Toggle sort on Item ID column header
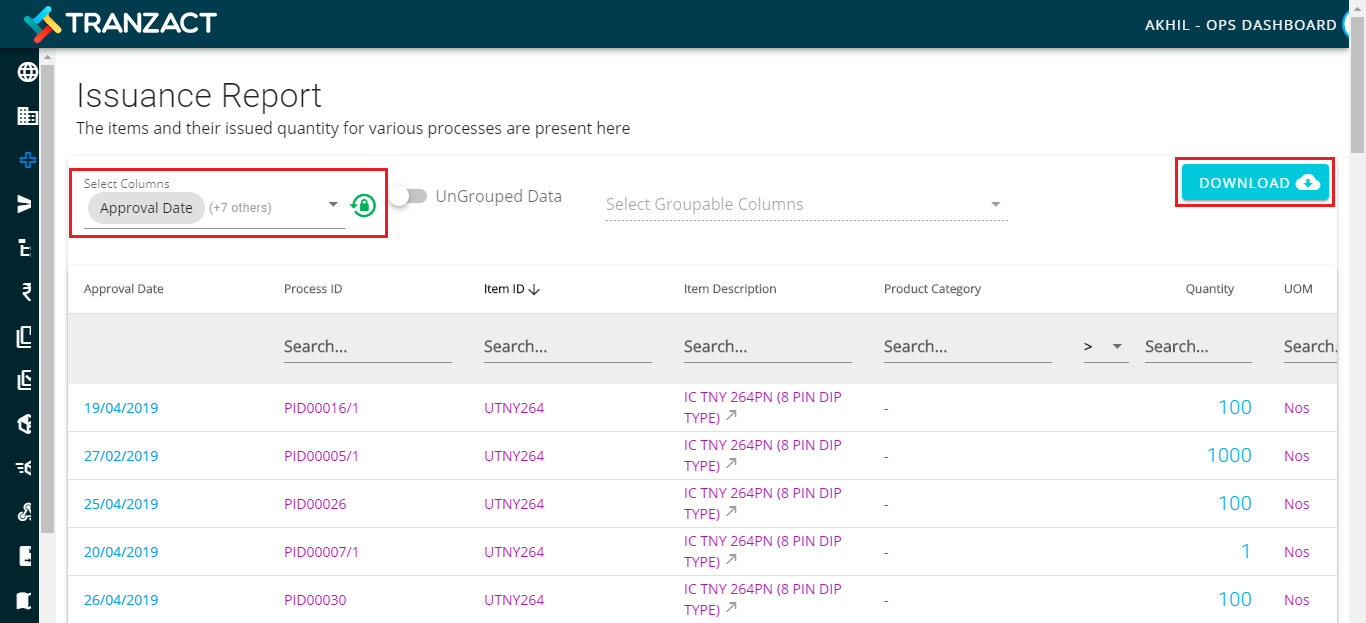The image size is (1366, 623). [512, 289]
